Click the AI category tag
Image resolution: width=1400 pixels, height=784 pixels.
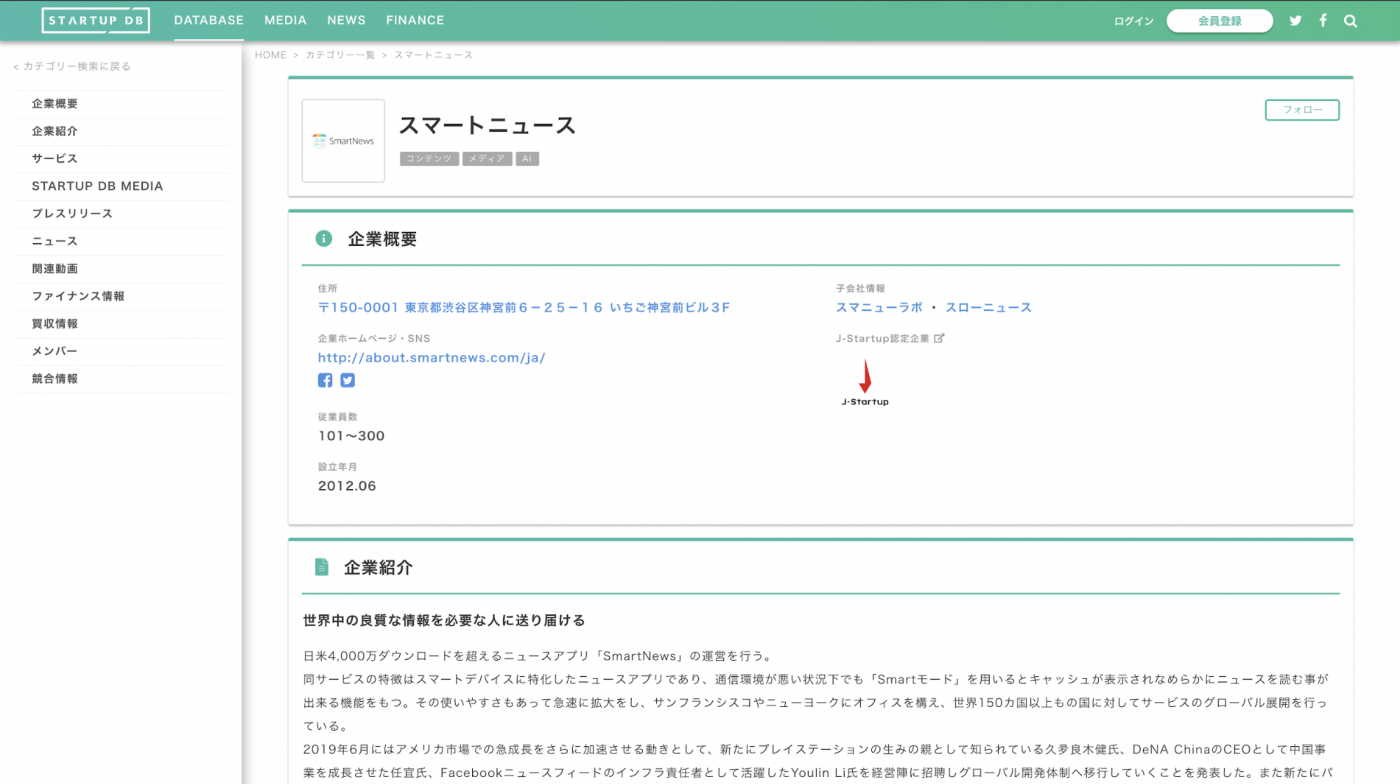[527, 158]
